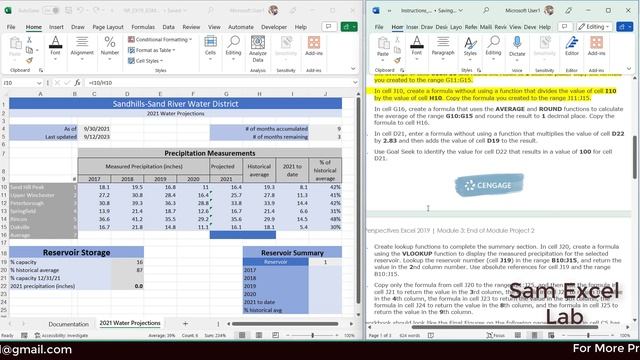Select the Reservoir Summary header cell

click(292, 252)
